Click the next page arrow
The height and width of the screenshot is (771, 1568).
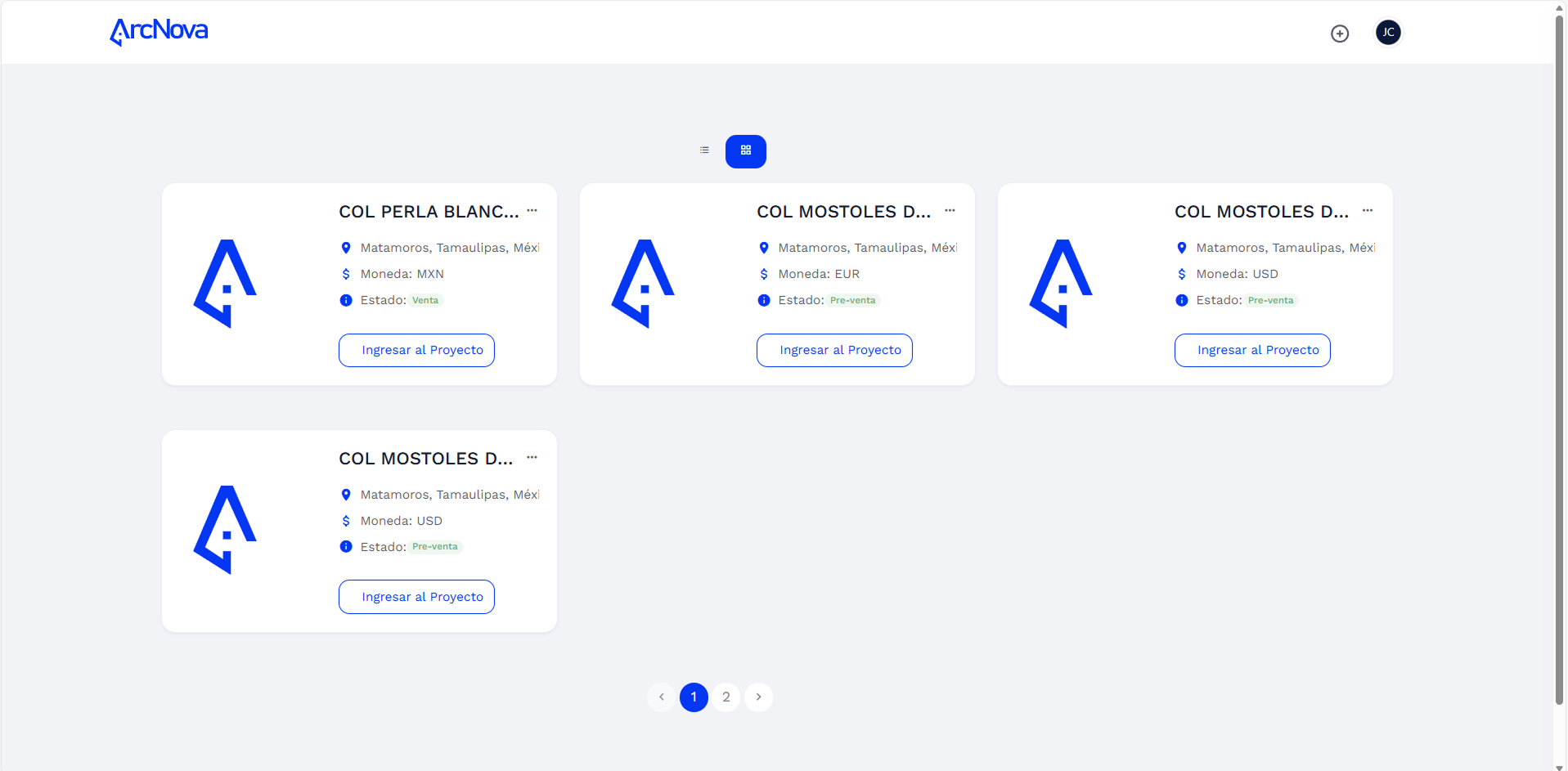pos(757,697)
